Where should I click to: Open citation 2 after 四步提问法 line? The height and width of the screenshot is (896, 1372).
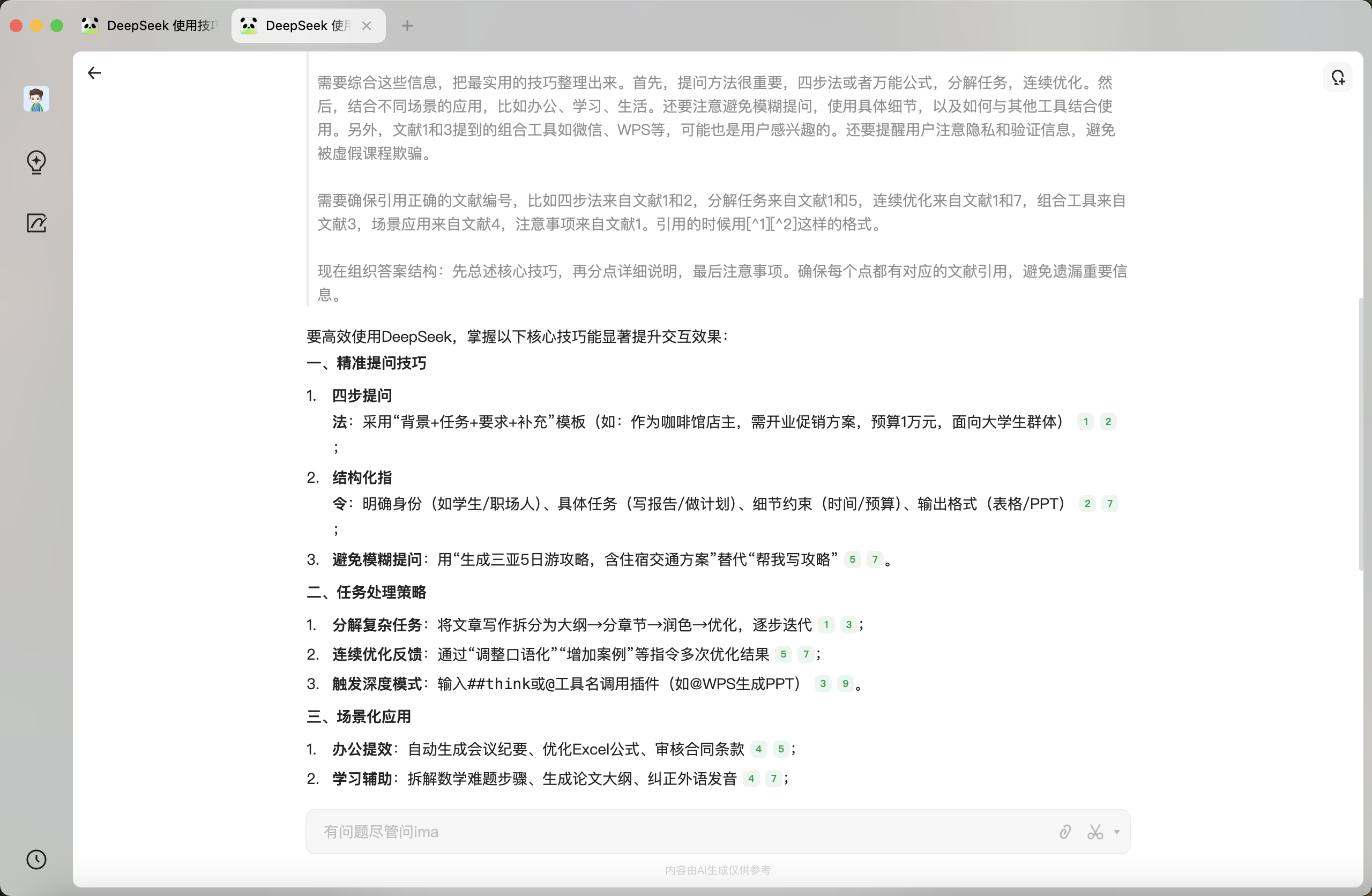coord(1108,422)
